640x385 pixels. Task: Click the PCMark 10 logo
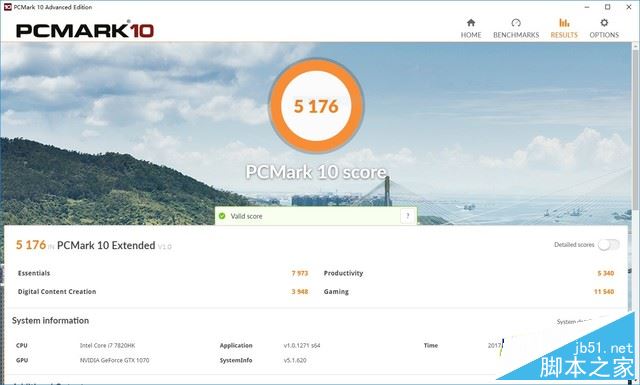tap(84, 30)
